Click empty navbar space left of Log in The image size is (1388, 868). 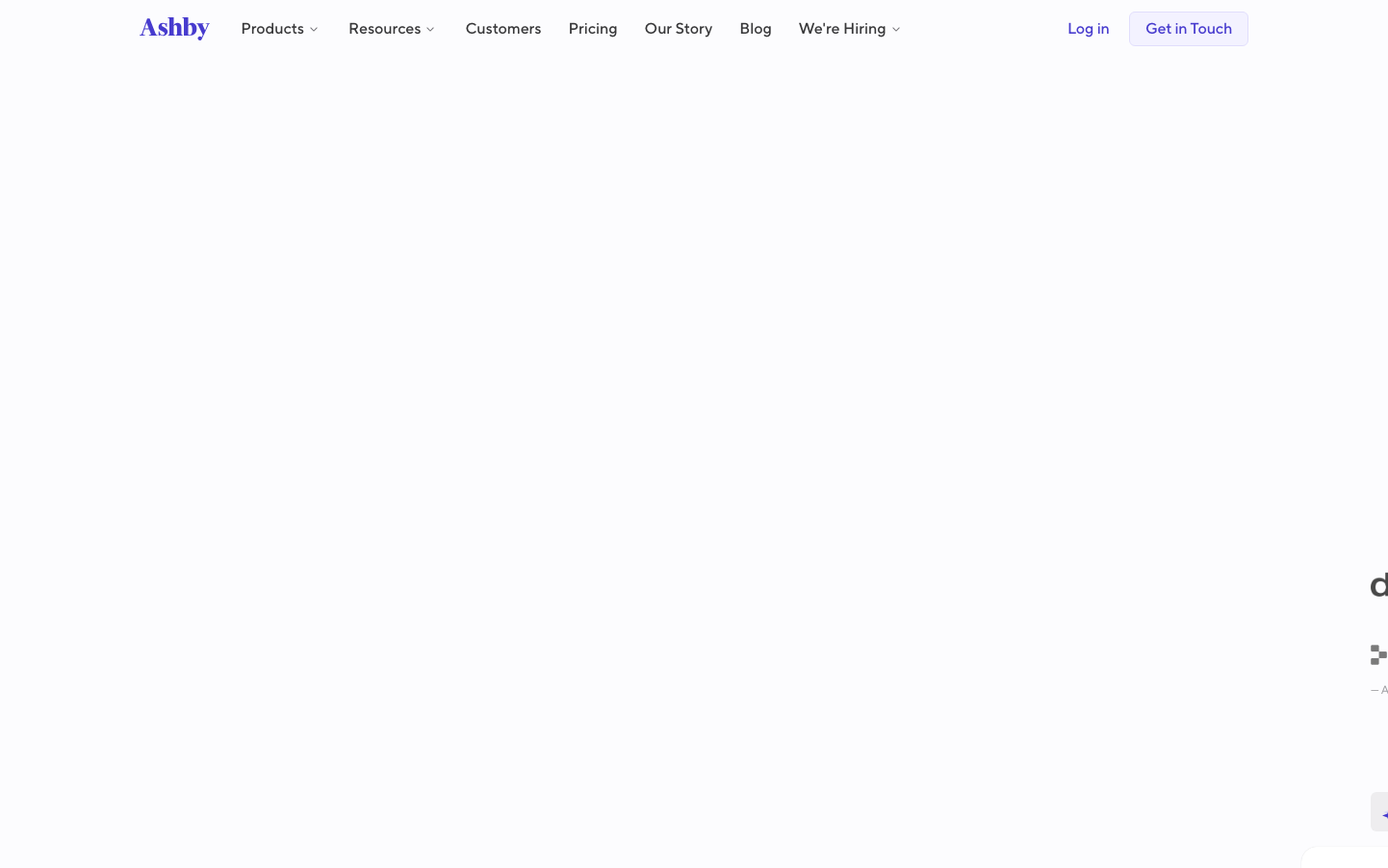click(x=982, y=29)
